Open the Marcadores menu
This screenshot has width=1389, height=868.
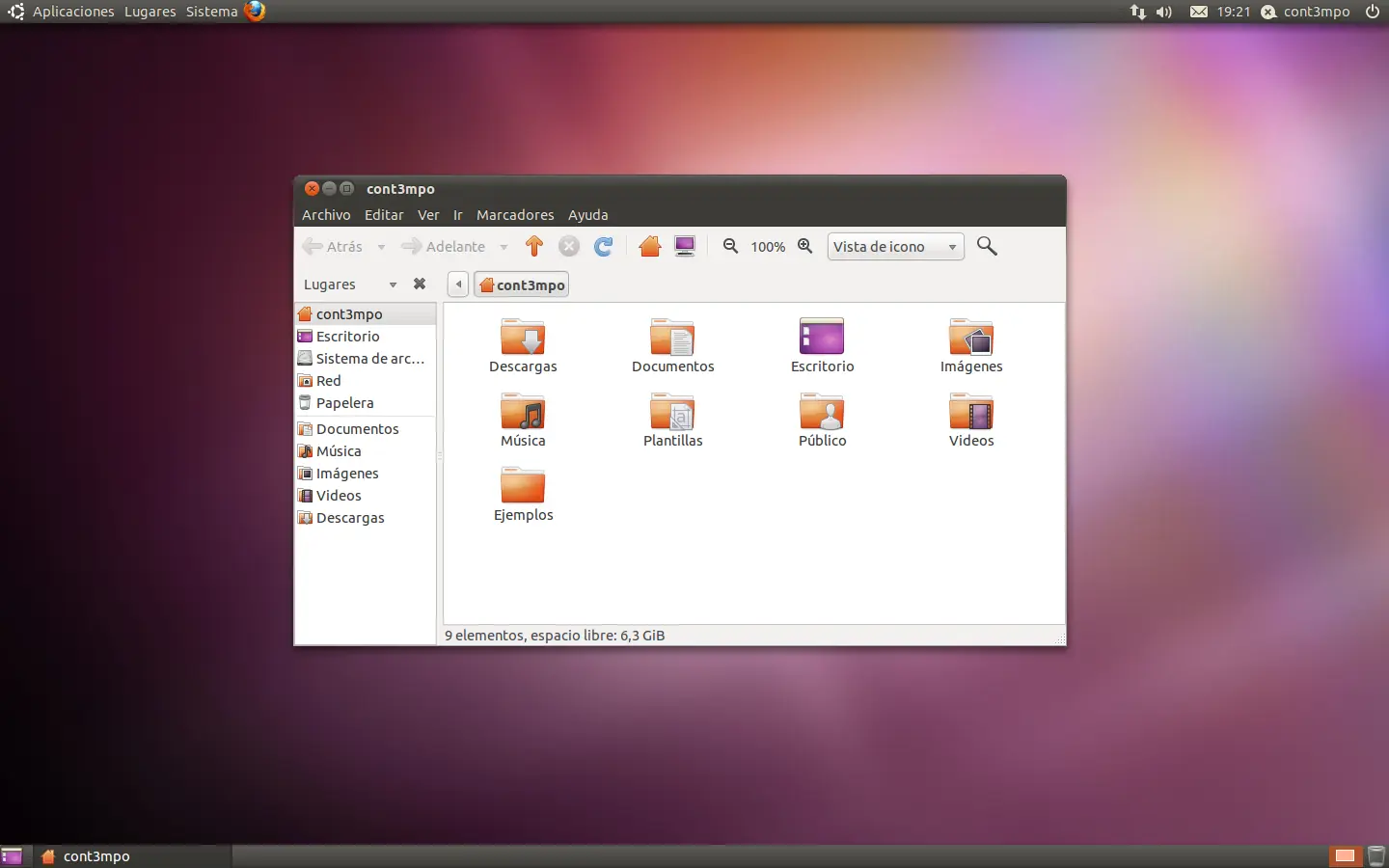(x=515, y=215)
